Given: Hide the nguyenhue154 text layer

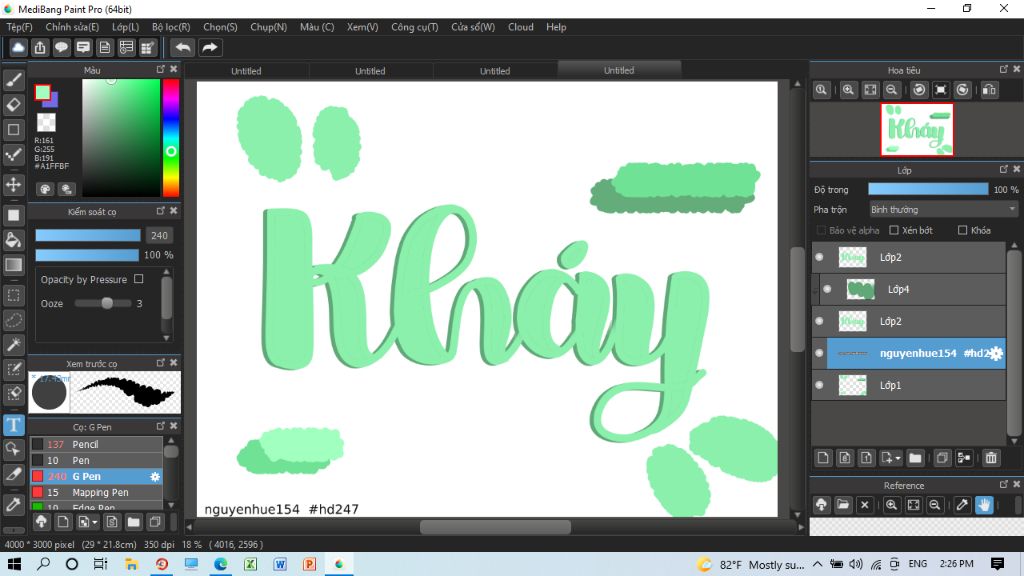Looking at the screenshot, I should point(820,353).
